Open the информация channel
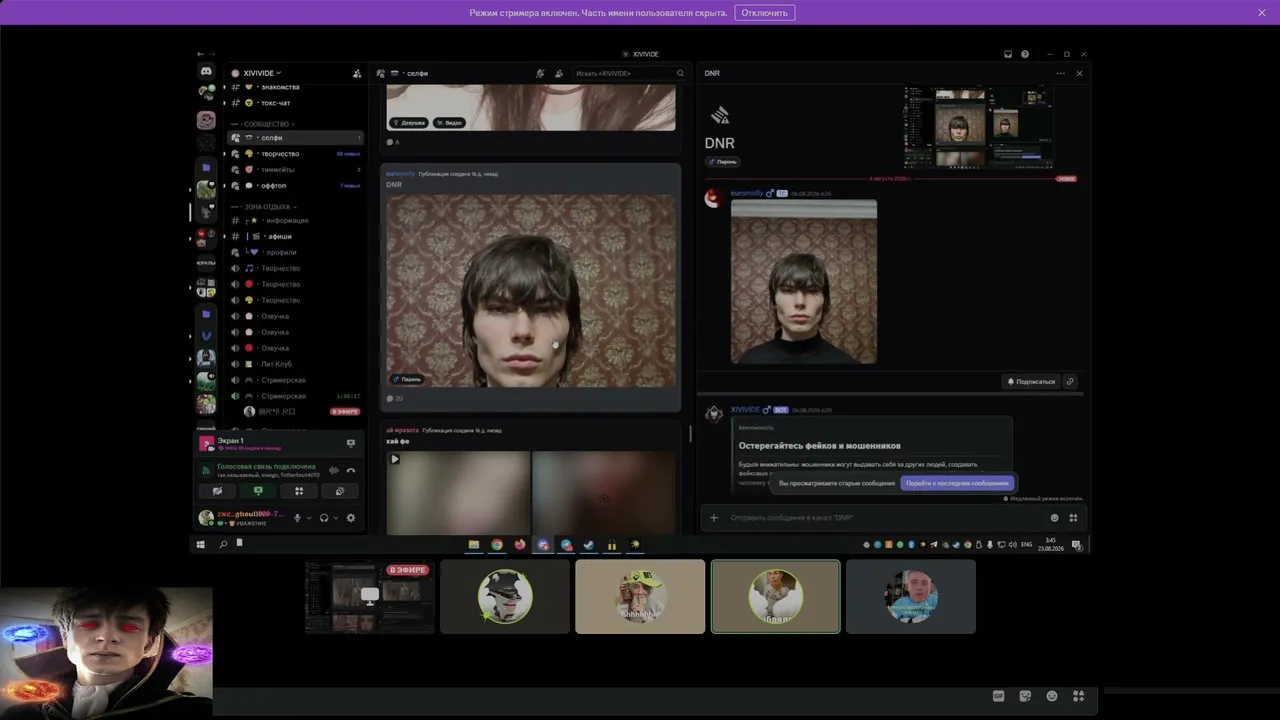 click(x=295, y=220)
